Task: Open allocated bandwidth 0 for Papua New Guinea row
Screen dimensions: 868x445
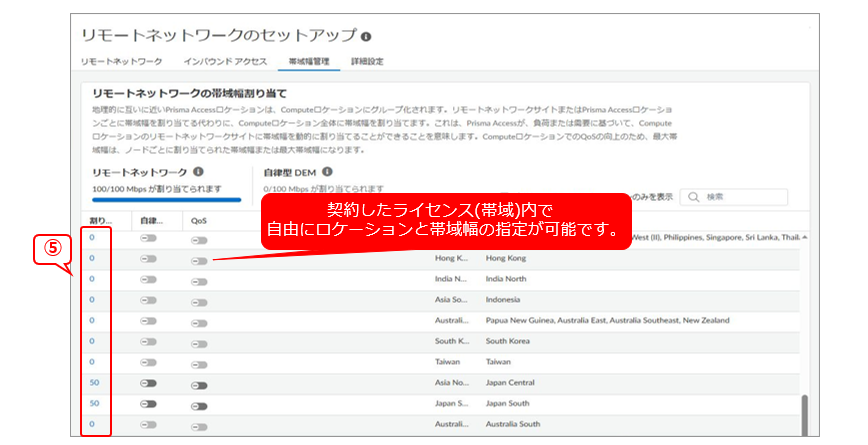Action: [x=92, y=320]
